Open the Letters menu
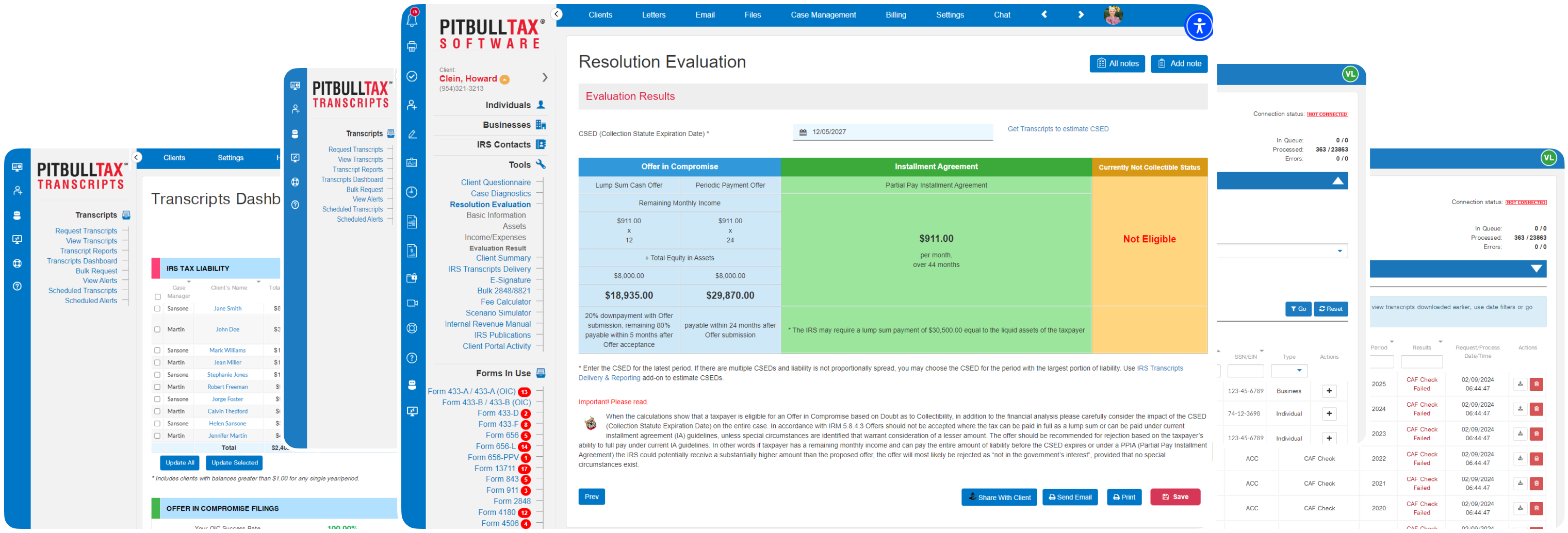Image resolution: width=1568 pixels, height=533 pixels. 654,14
